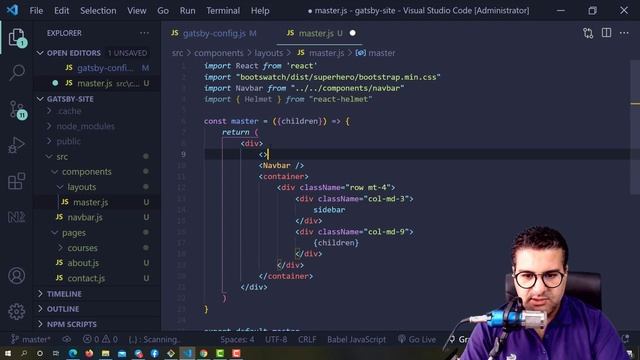Click the Open Changes compare icon
Image resolution: width=640 pixels, height=360 pixels.
click(588, 33)
